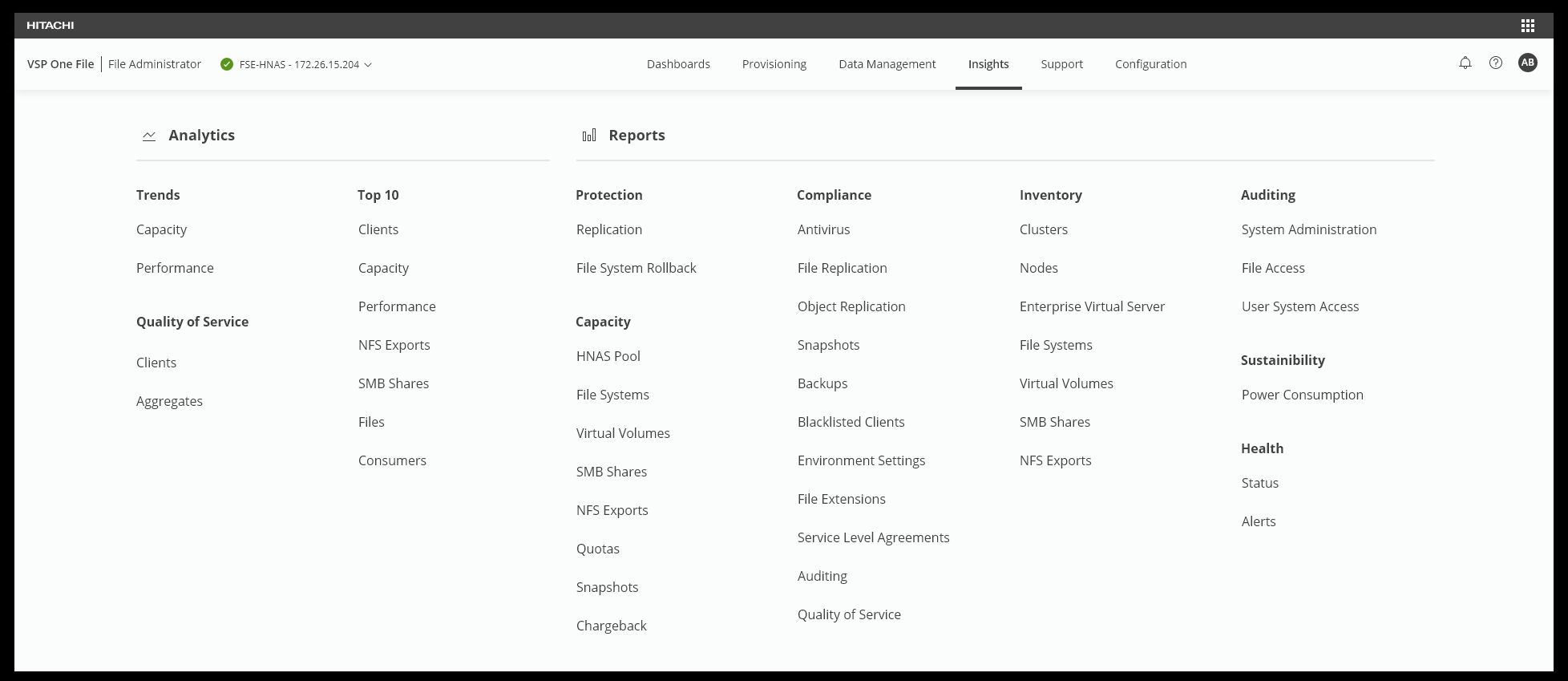1568x681 pixels.
Task: Open the apps grid launcher icon
Action: (1528, 26)
